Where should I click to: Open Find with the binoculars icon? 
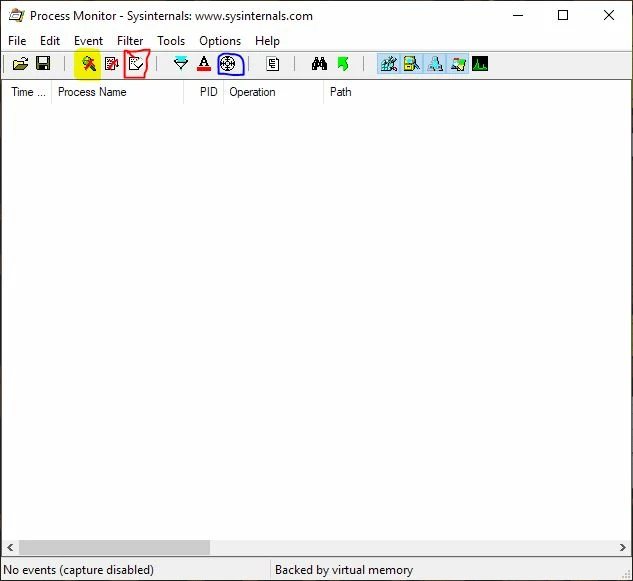[319, 64]
